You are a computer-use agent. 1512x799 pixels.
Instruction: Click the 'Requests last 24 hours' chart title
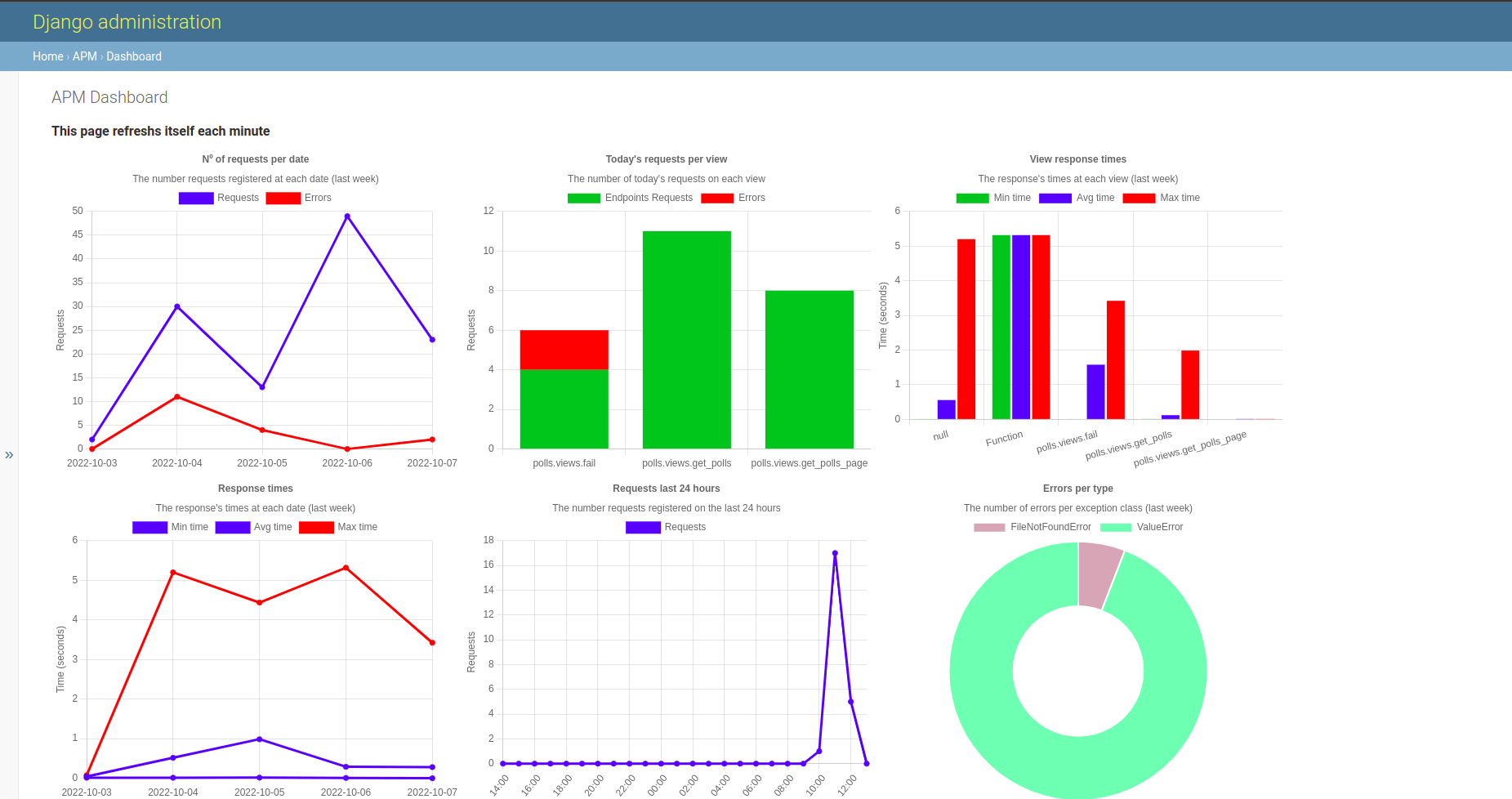click(x=667, y=489)
